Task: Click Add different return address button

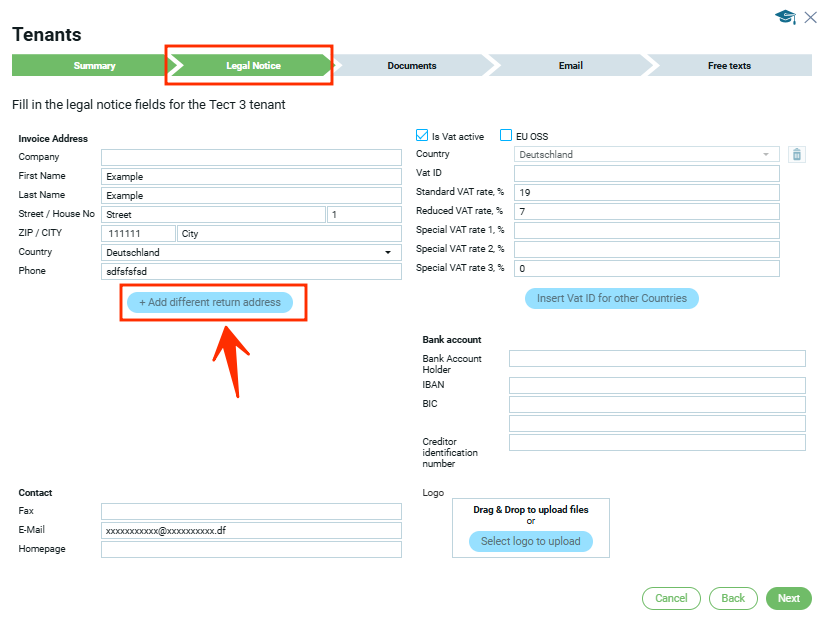Action: pos(210,302)
